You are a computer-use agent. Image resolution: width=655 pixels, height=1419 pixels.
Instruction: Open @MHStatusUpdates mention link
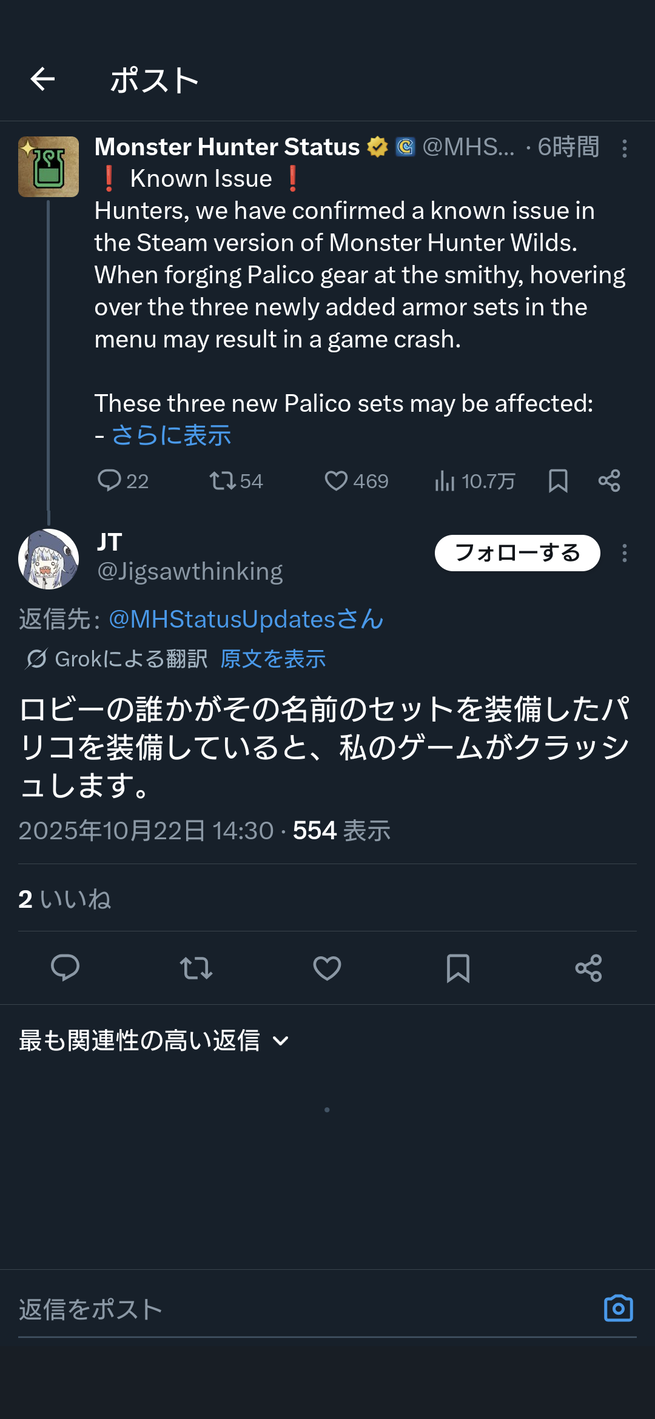(246, 619)
